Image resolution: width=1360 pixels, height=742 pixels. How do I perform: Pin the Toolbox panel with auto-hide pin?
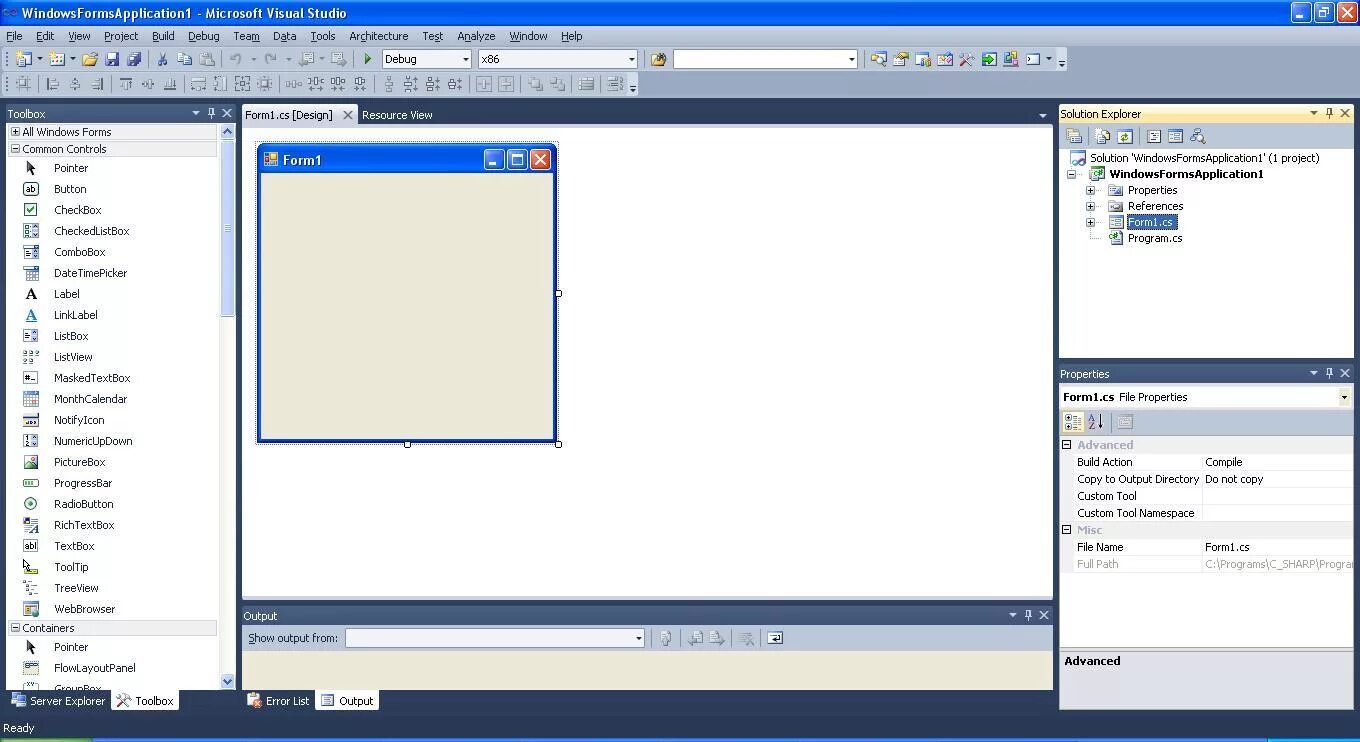click(211, 113)
